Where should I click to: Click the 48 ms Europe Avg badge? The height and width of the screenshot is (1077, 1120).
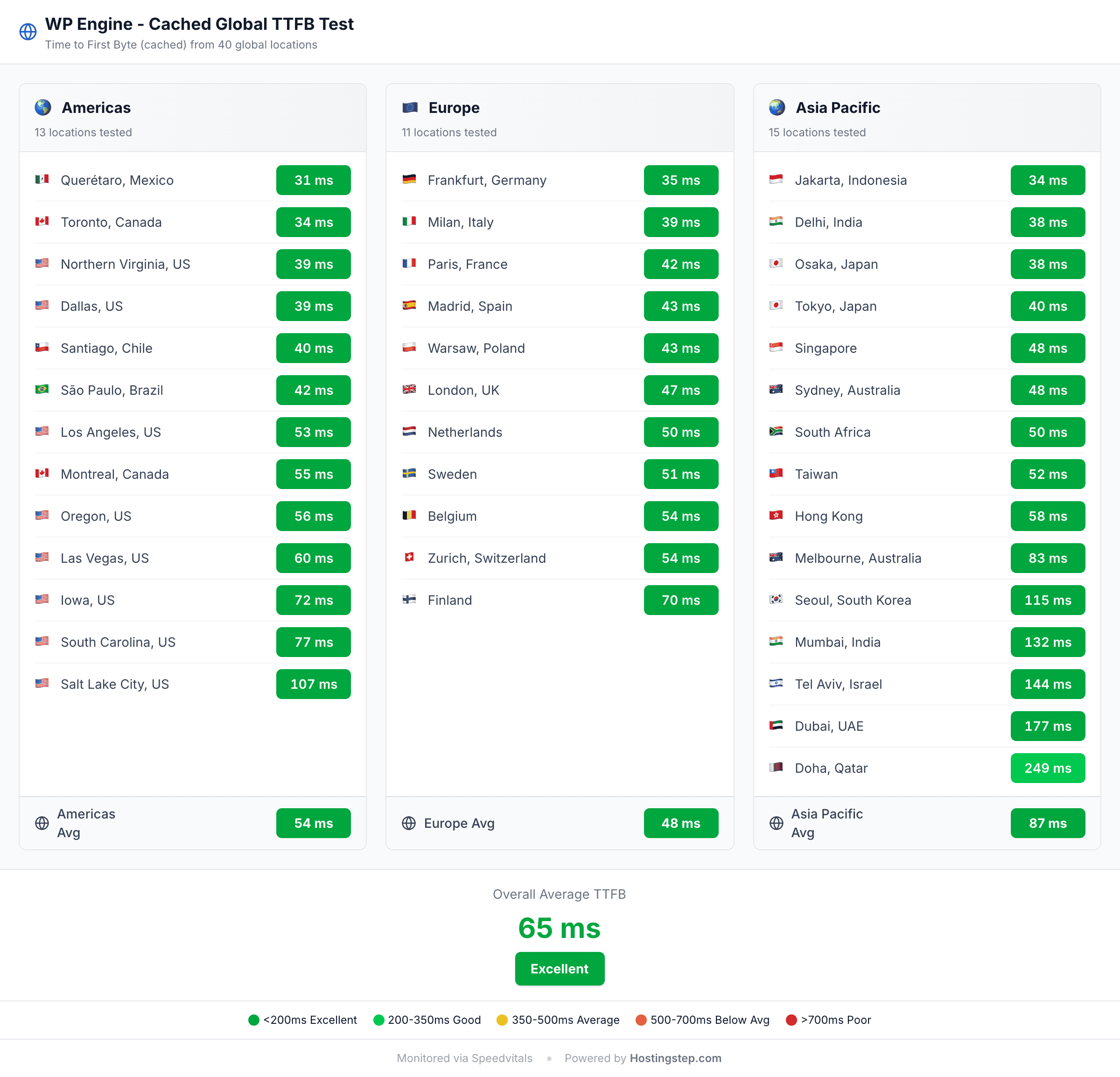[680, 823]
